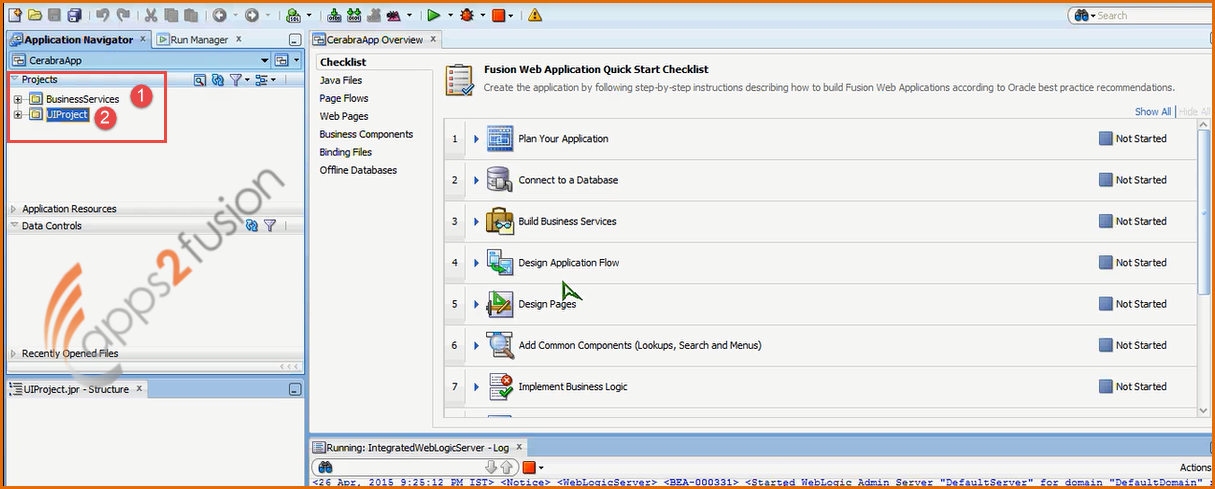Viewport: 1215px width, 489px height.
Task: Refresh the Data Controls section
Action: coord(252,226)
